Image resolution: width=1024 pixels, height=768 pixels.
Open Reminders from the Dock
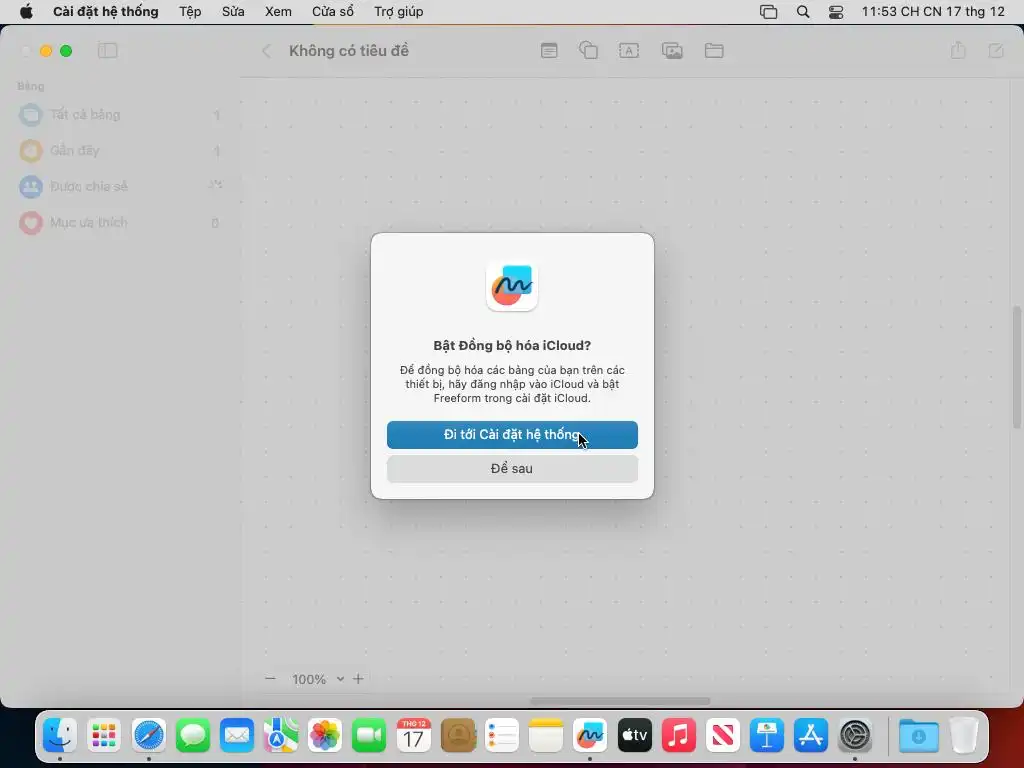click(x=502, y=735)
